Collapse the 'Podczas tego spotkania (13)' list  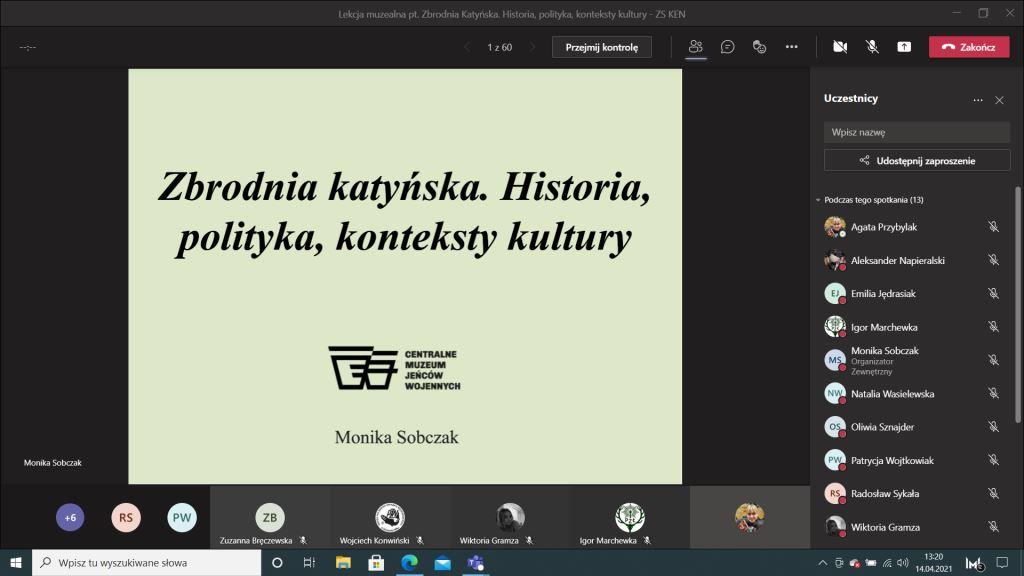pyautogui.click(x=818, y=200)
